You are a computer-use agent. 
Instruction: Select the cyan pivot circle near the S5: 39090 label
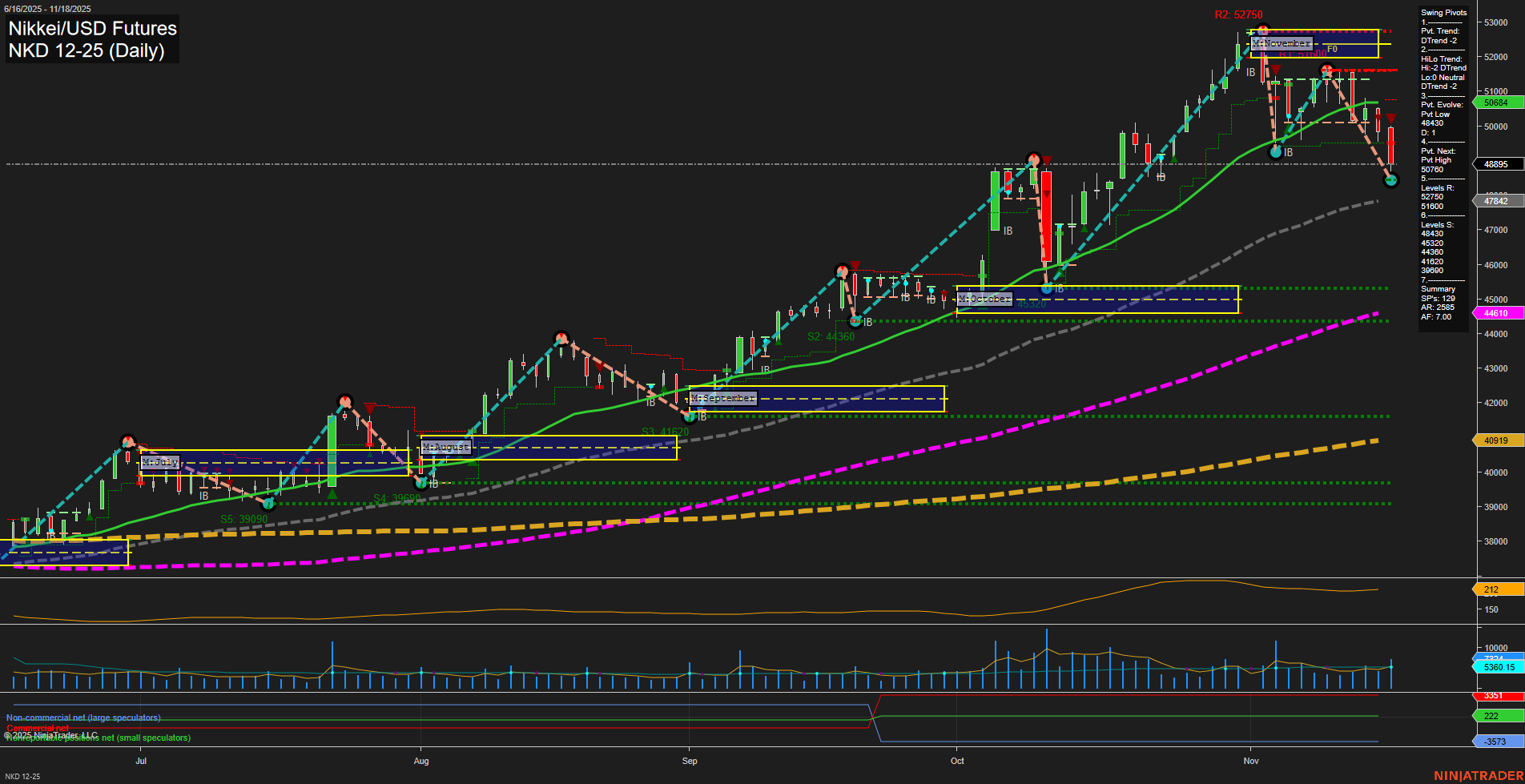click(269, 504)
